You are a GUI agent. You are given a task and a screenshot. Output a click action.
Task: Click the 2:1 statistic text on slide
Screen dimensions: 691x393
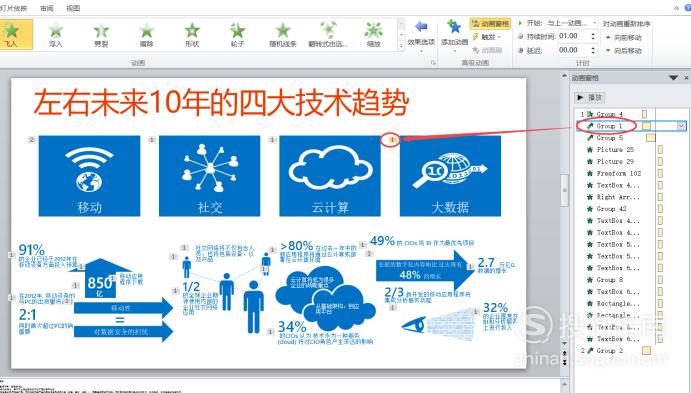(x=27, y=315)
